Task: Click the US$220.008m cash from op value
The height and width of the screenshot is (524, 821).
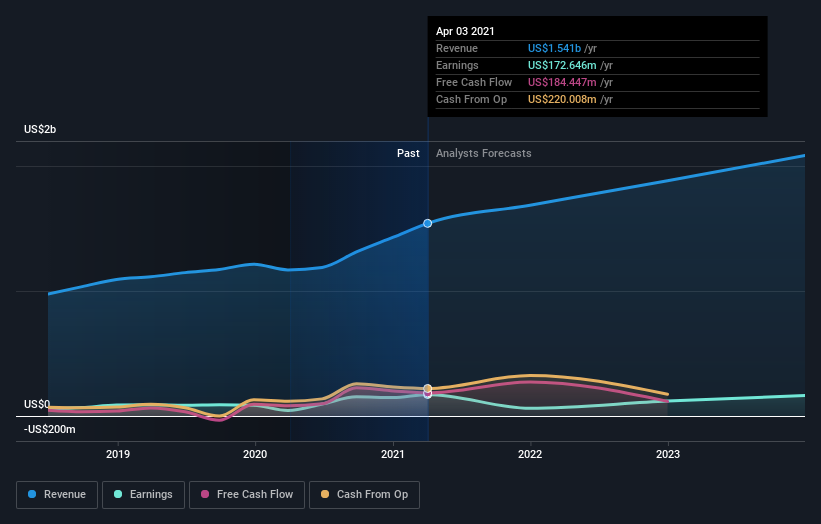Action: pyautogui.click(x=562, y=99)
